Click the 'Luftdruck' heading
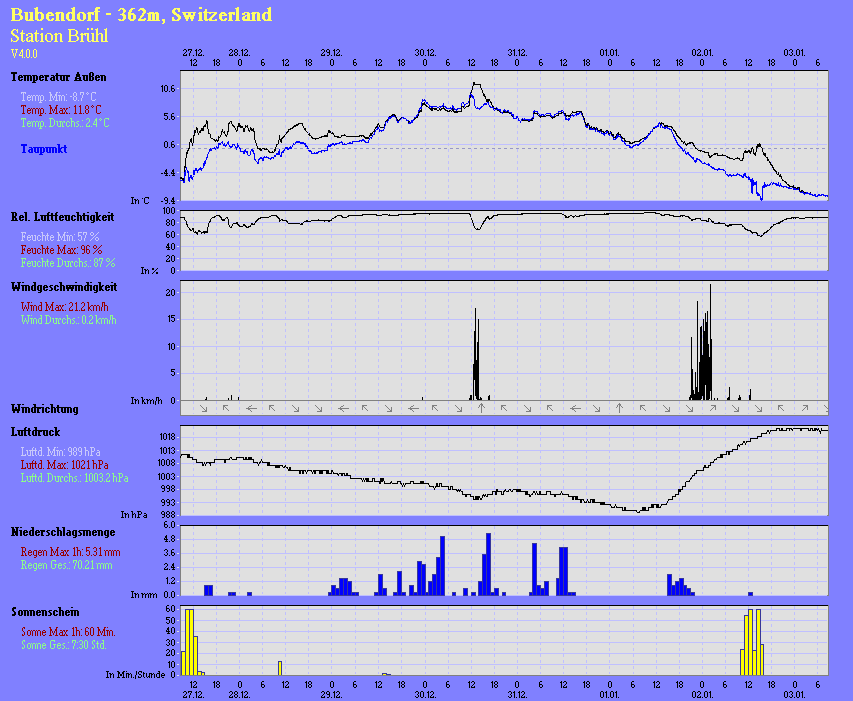The width and height of the screenshot is (853, 701). [x=35, y=432]
